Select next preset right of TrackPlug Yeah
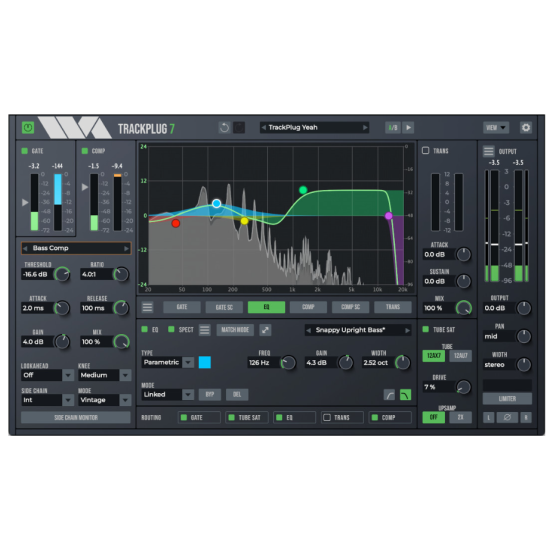Screen dimensions: 550x550 [365, 127]
